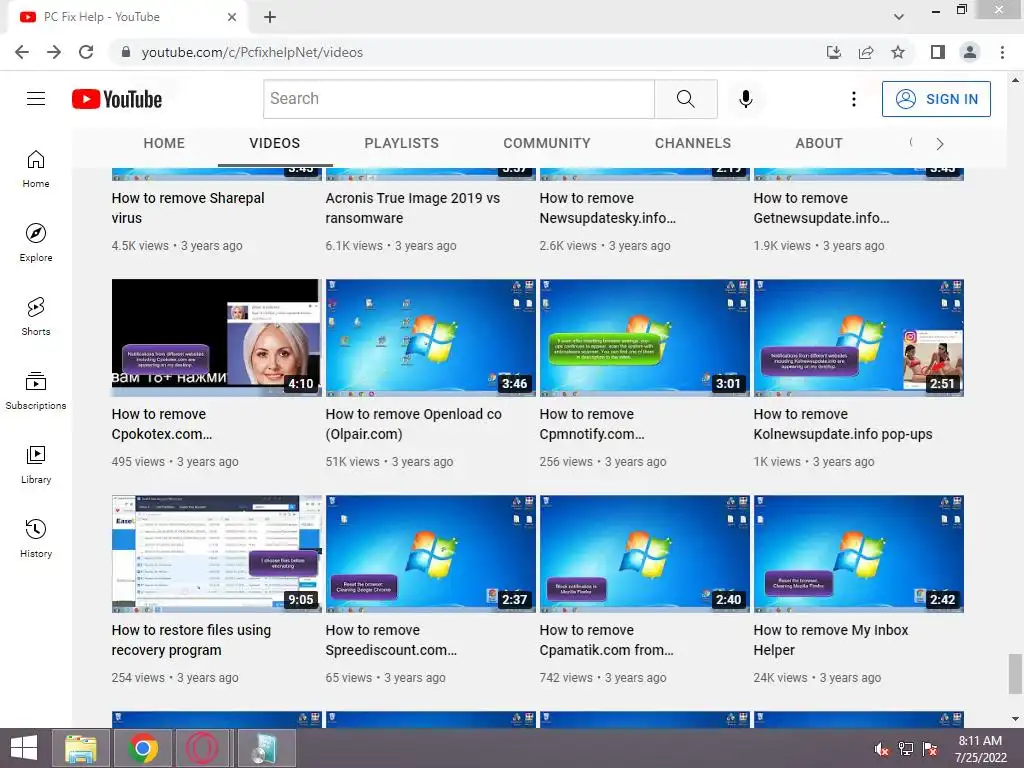Open 'How to remove Newsupdatesky.info' video title
This screenshot has height=768, width=1024.
(x=607, y=208)
